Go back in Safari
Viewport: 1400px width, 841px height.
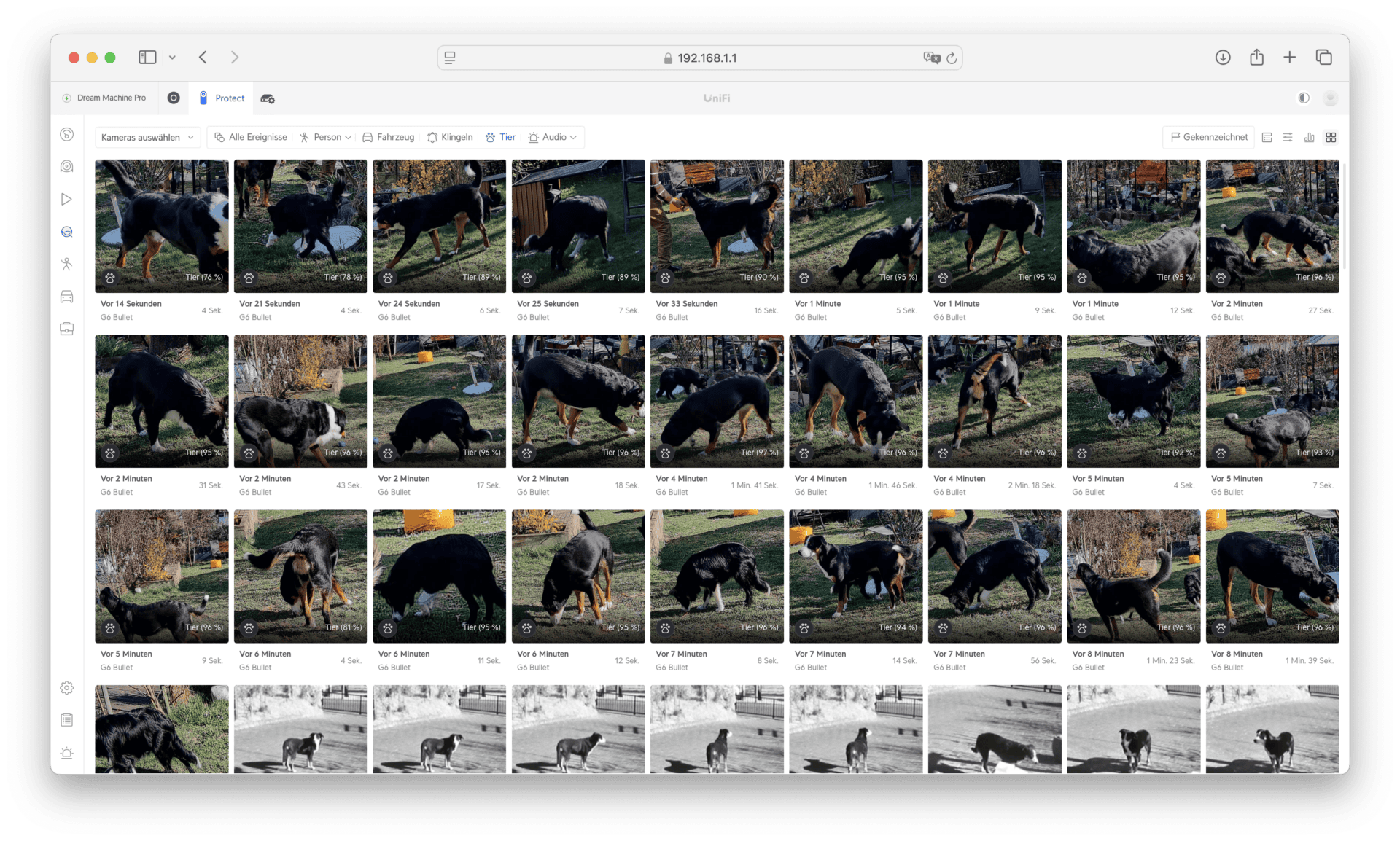pyautogui.click(x=203, y=57)
